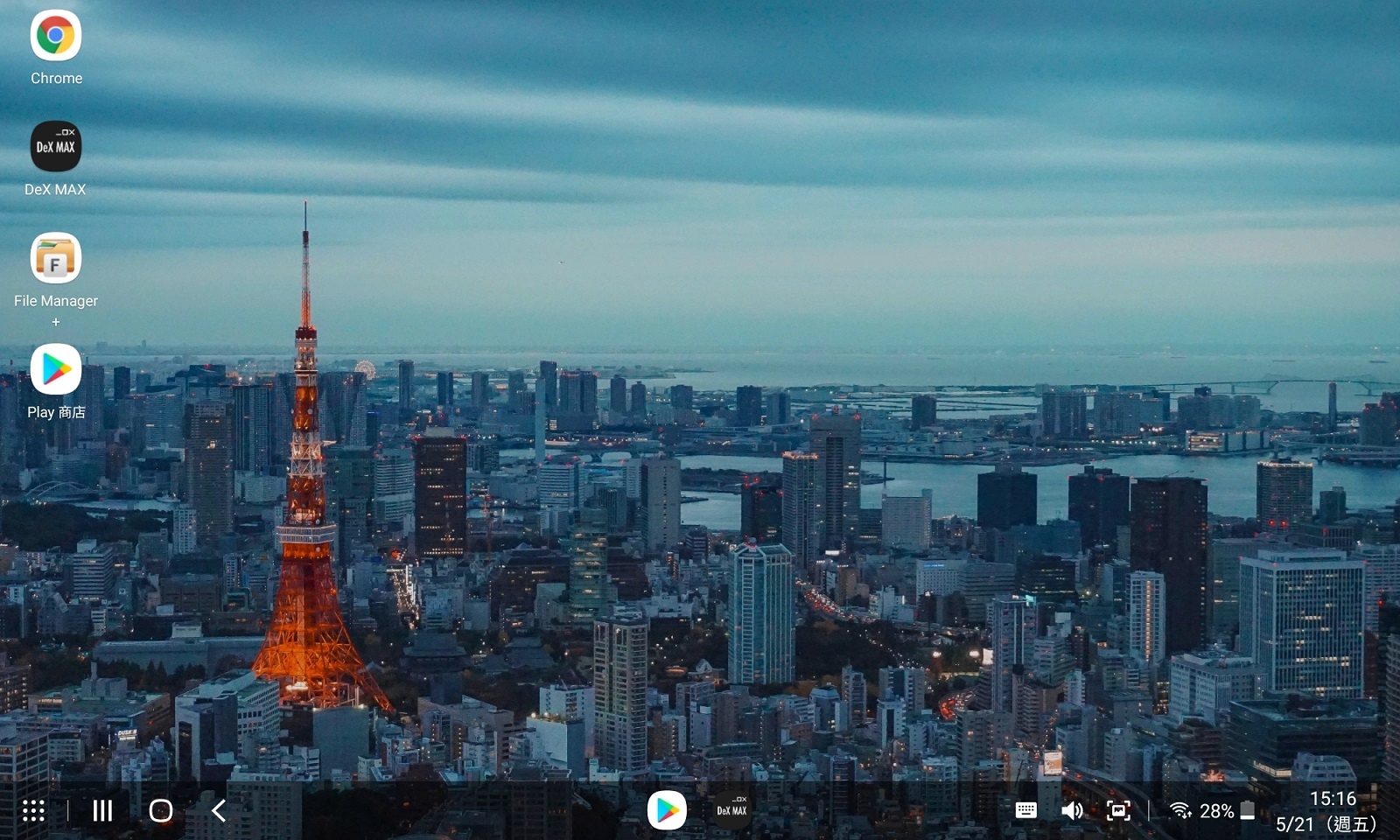
Task: Open the on-screen keyboard icon in tray
Action: click(1025, 811)
